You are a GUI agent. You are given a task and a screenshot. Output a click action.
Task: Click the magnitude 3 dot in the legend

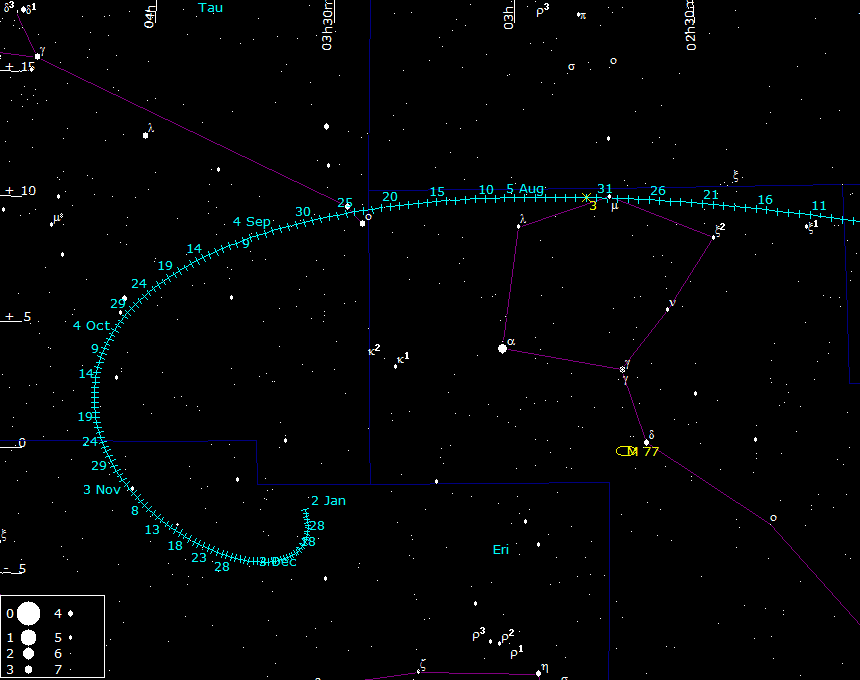coord(29,670)
